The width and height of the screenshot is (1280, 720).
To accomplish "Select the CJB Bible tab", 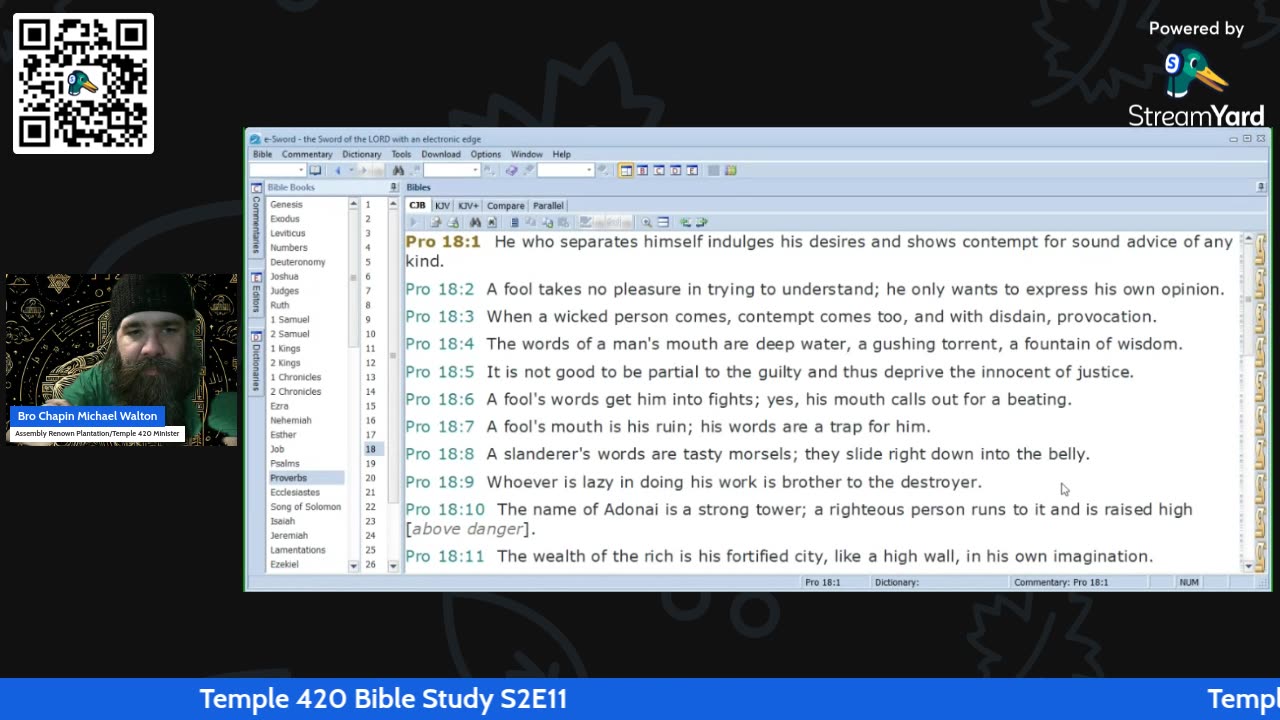I will 417,205.
